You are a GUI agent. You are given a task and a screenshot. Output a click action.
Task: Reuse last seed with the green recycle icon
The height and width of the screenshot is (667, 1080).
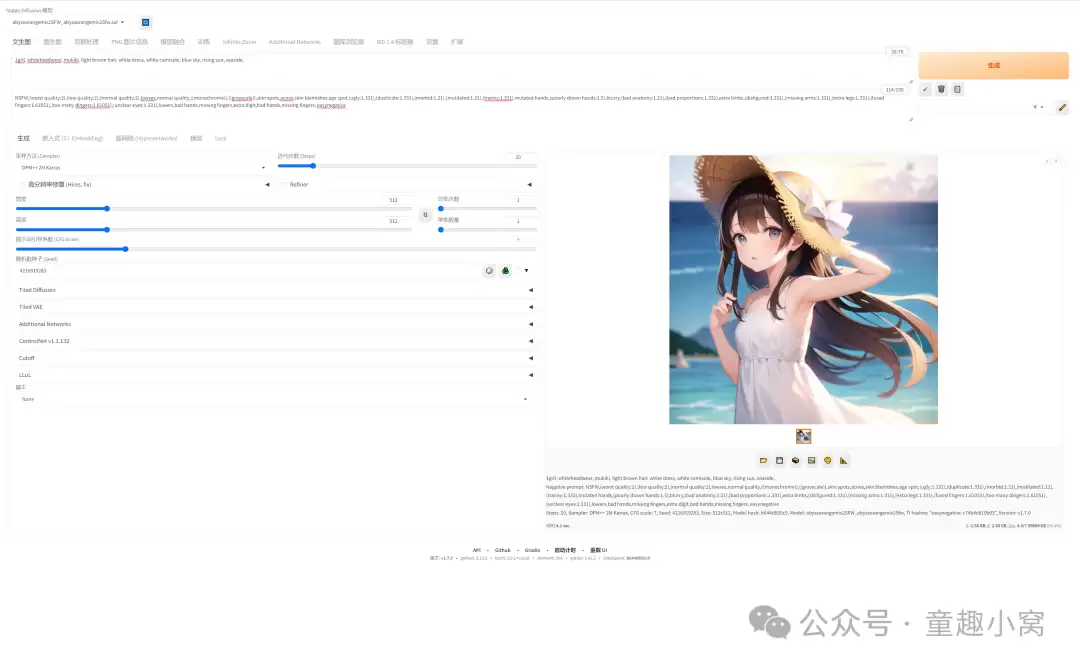(506, 271)
